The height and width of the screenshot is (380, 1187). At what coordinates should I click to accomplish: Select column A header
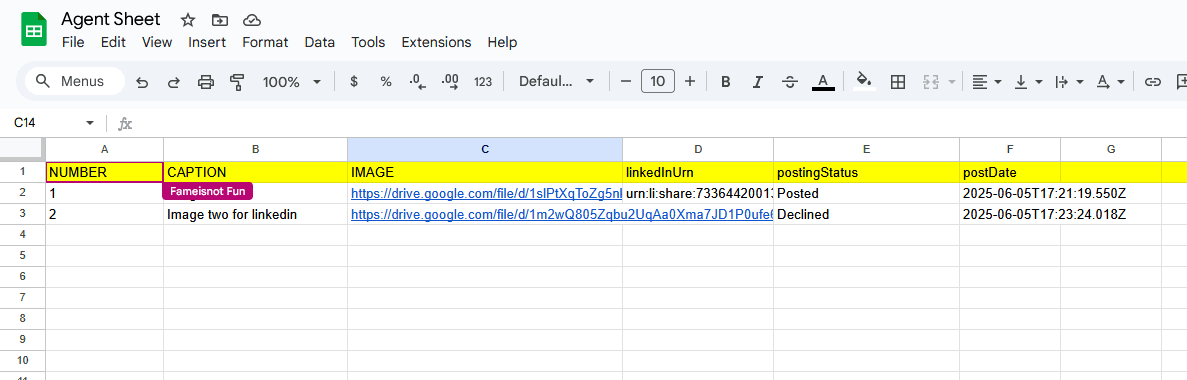pos(104,149)
